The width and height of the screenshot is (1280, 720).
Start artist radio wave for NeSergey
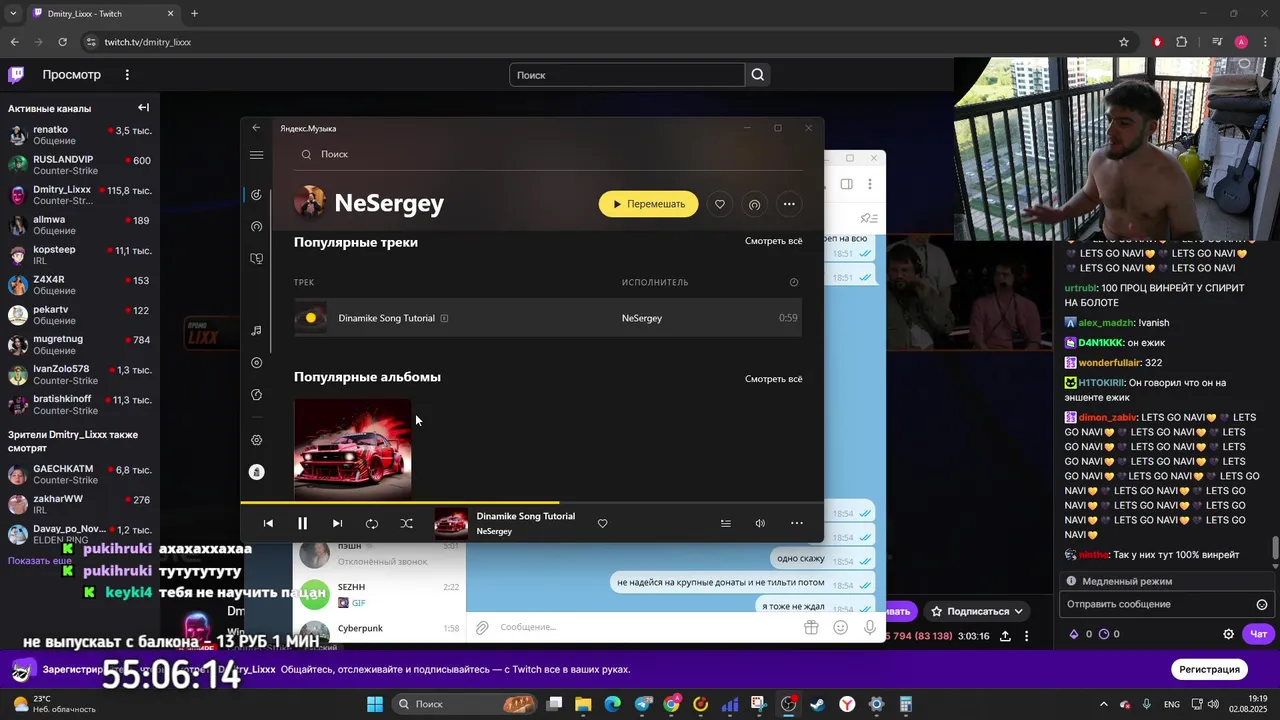pyautogui.click(x=754, y=204)
